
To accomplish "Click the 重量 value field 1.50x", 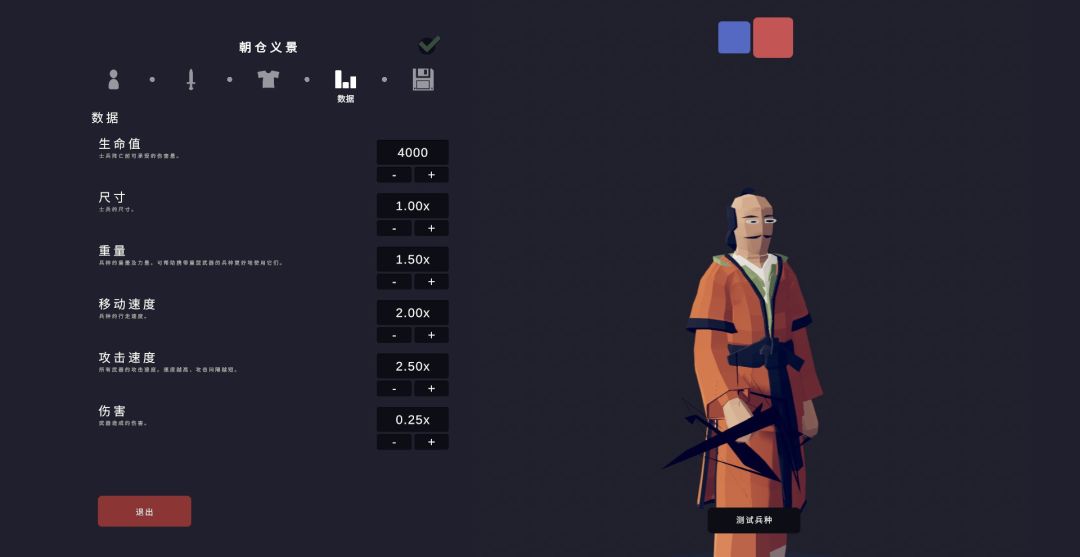I will click(x=413, y=259).
